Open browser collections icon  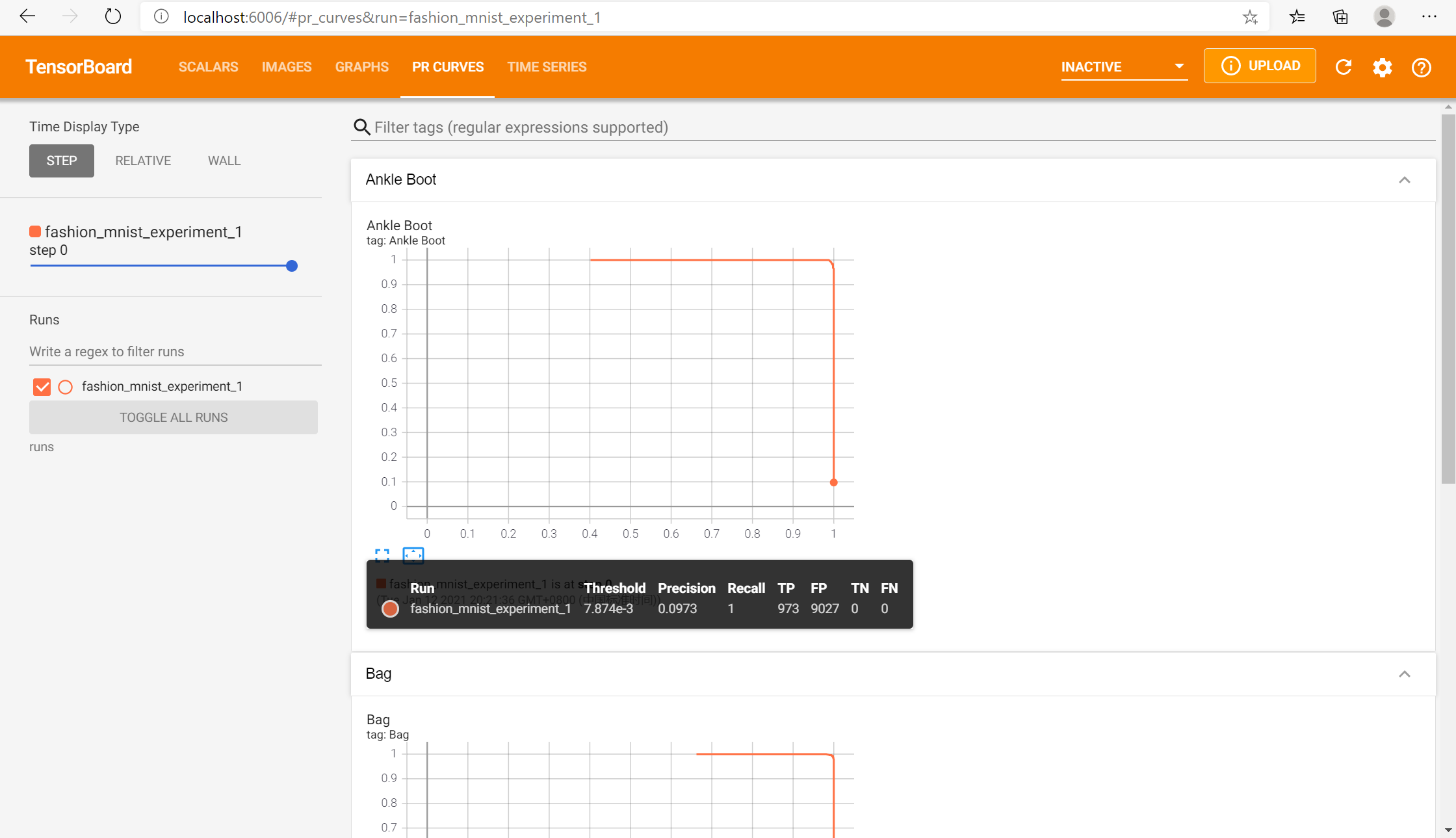pos(1340,17)
